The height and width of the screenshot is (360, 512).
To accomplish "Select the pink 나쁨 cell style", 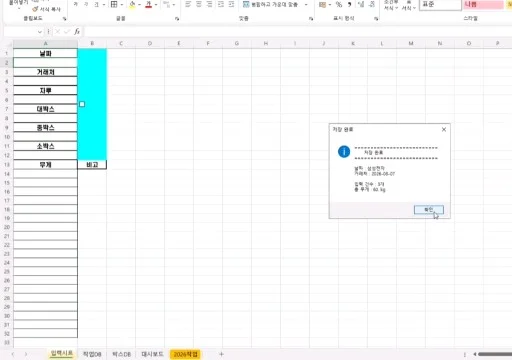I will click(x=483, y=5).
